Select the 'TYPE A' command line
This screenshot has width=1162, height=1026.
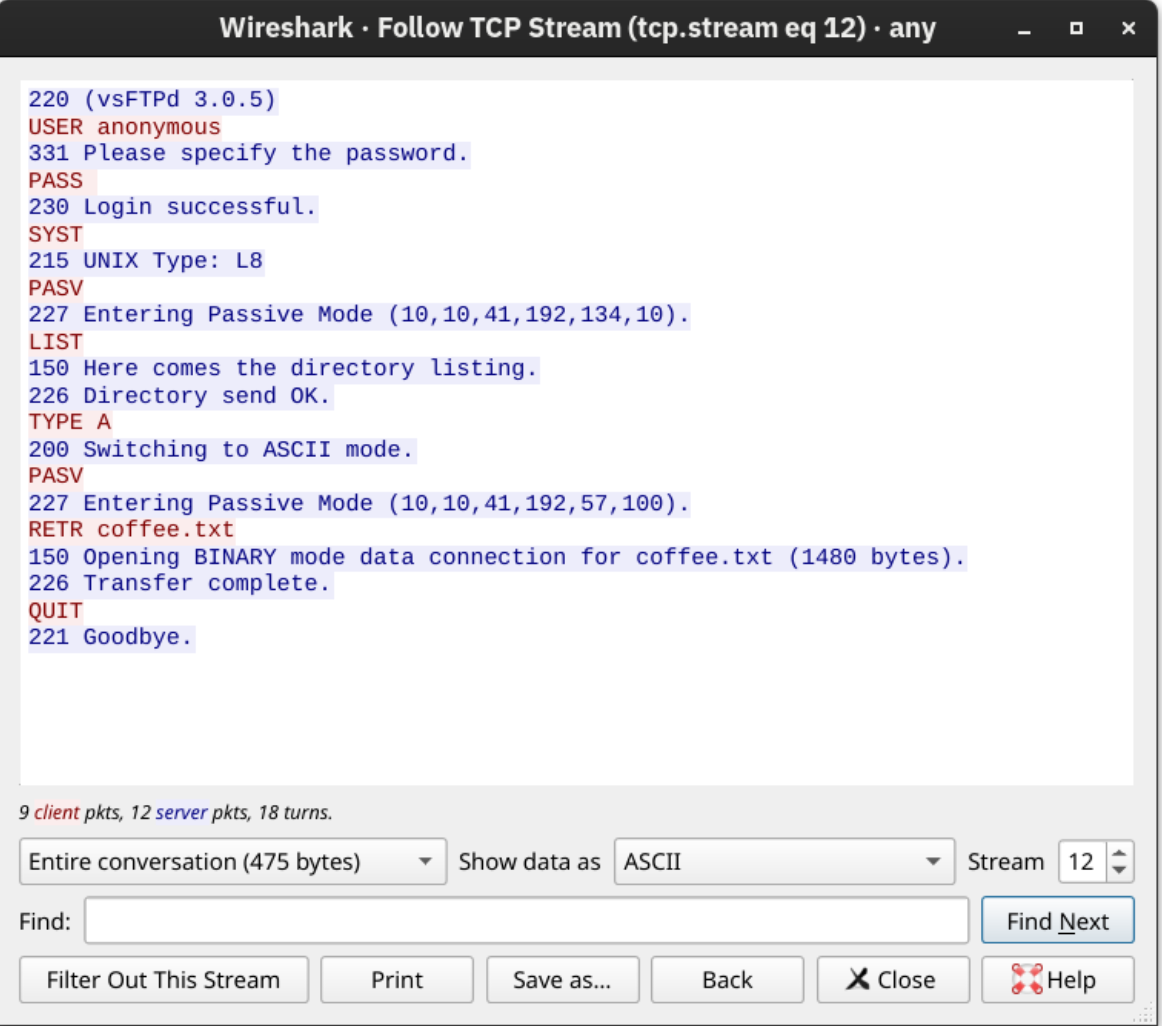(70, 422)
